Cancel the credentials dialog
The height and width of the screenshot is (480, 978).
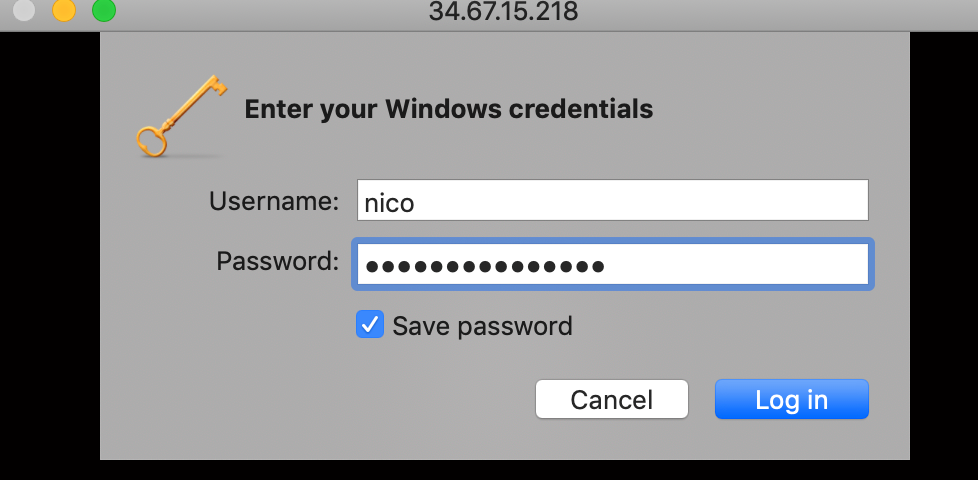pyautogui.click(x=611, y=400)
